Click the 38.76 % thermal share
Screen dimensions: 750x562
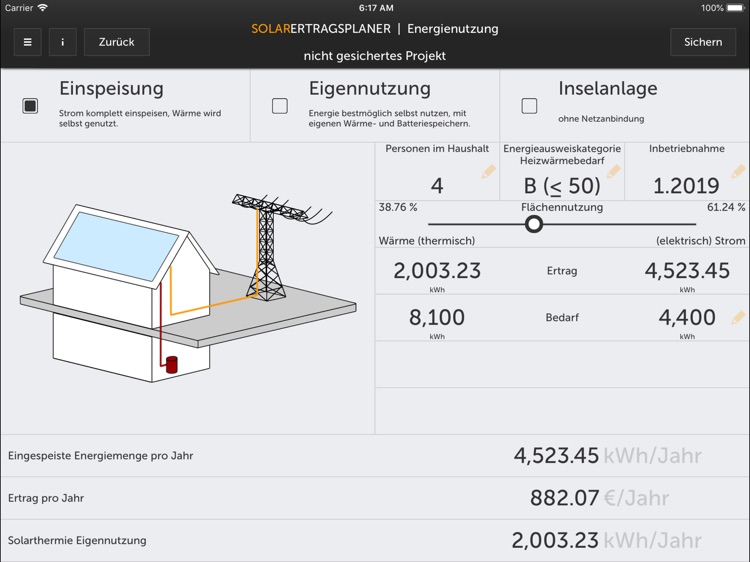click(x=398, y=207)
